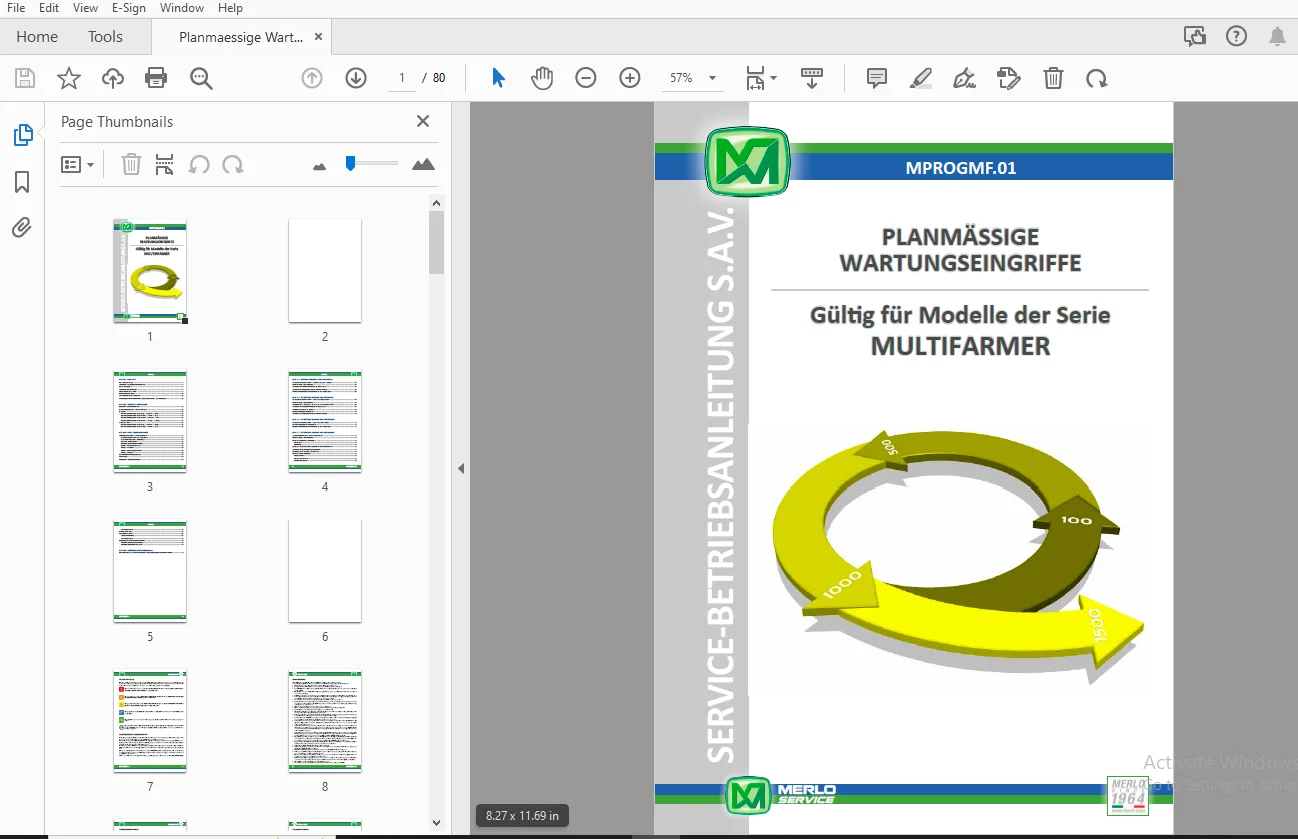Select page 6 thumbnail

click(x=325, y=571)
